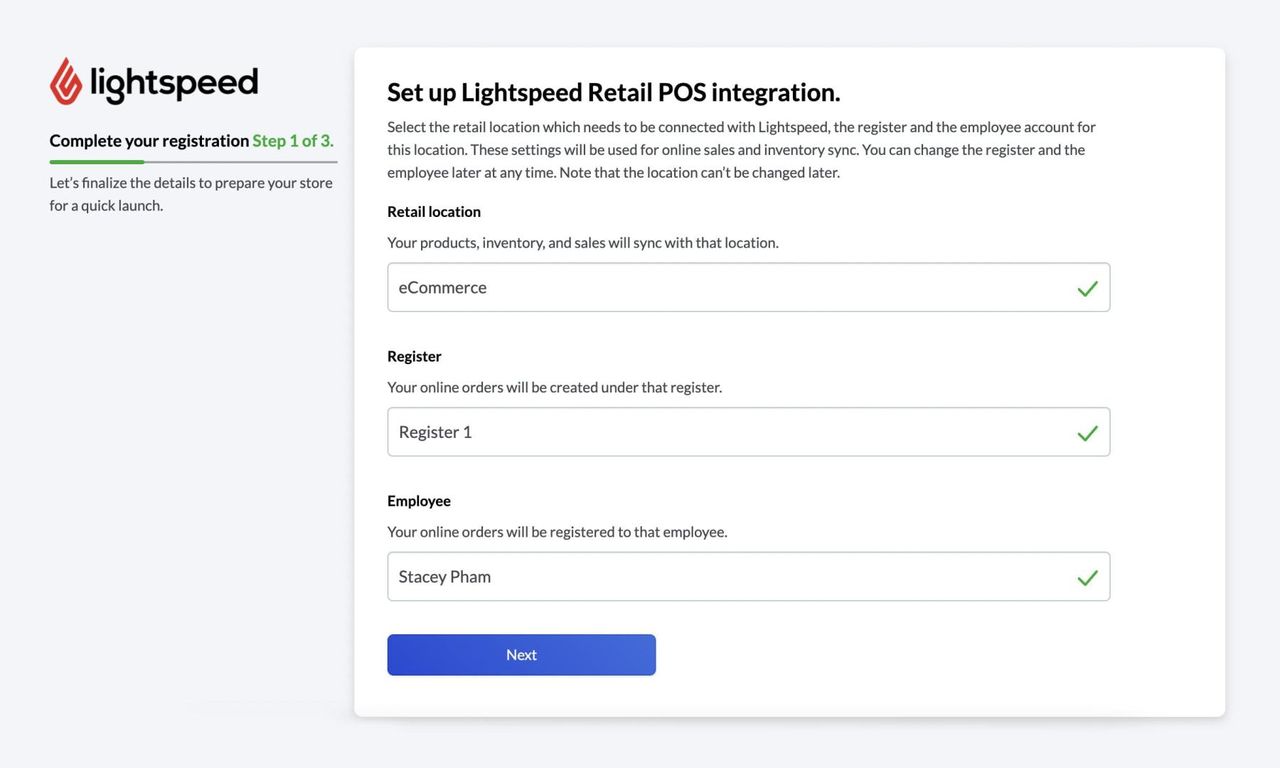Select the Stacey Pham input field
This screenshot has width=1280, height=768.
pos(600,575)
